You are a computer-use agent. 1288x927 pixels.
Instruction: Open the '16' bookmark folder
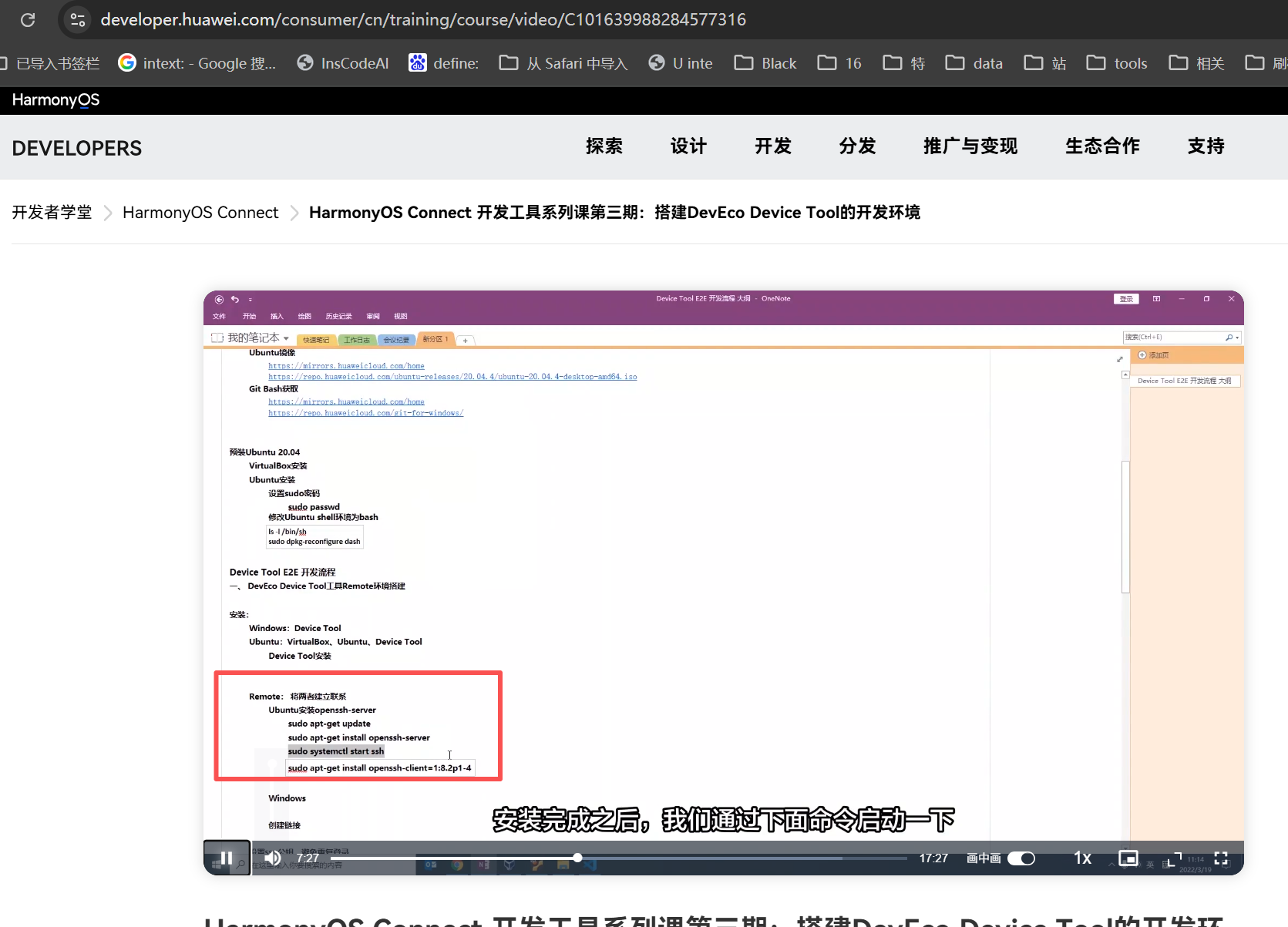(839, 63)
